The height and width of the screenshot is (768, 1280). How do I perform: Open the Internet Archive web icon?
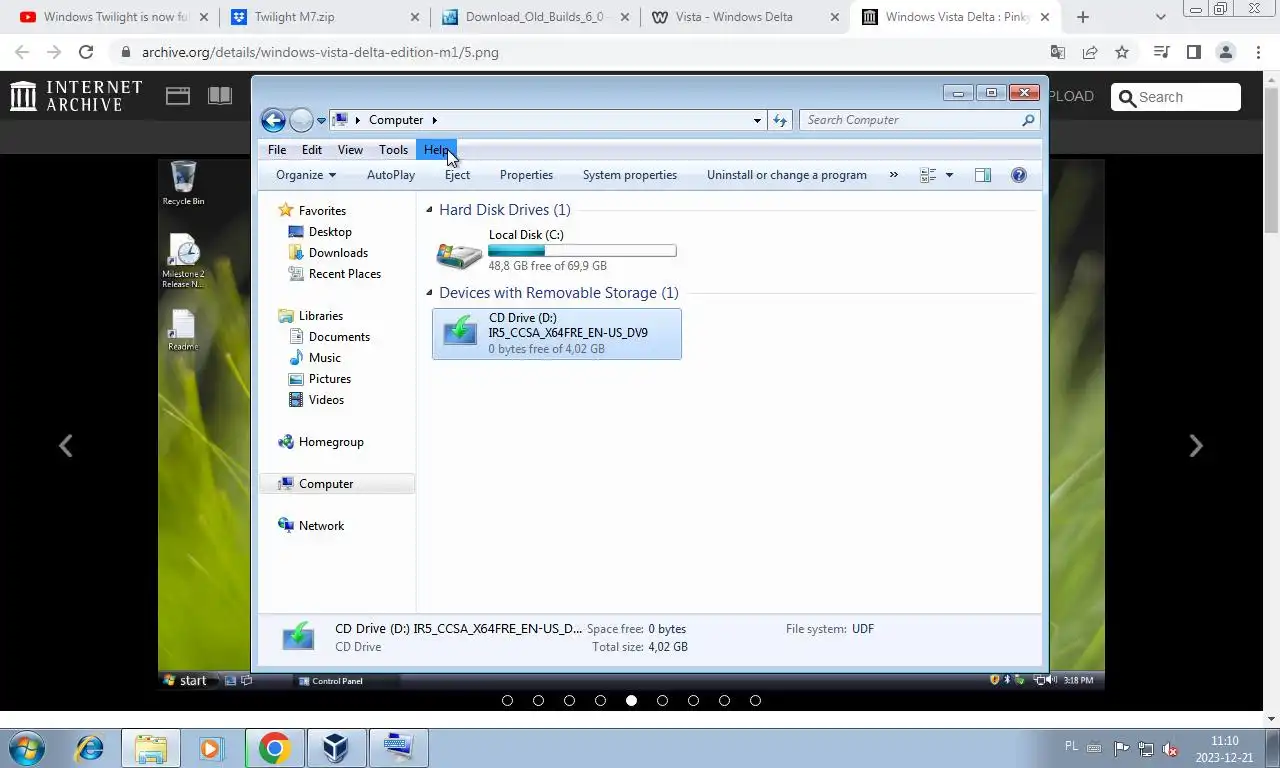tap(178, 96)
